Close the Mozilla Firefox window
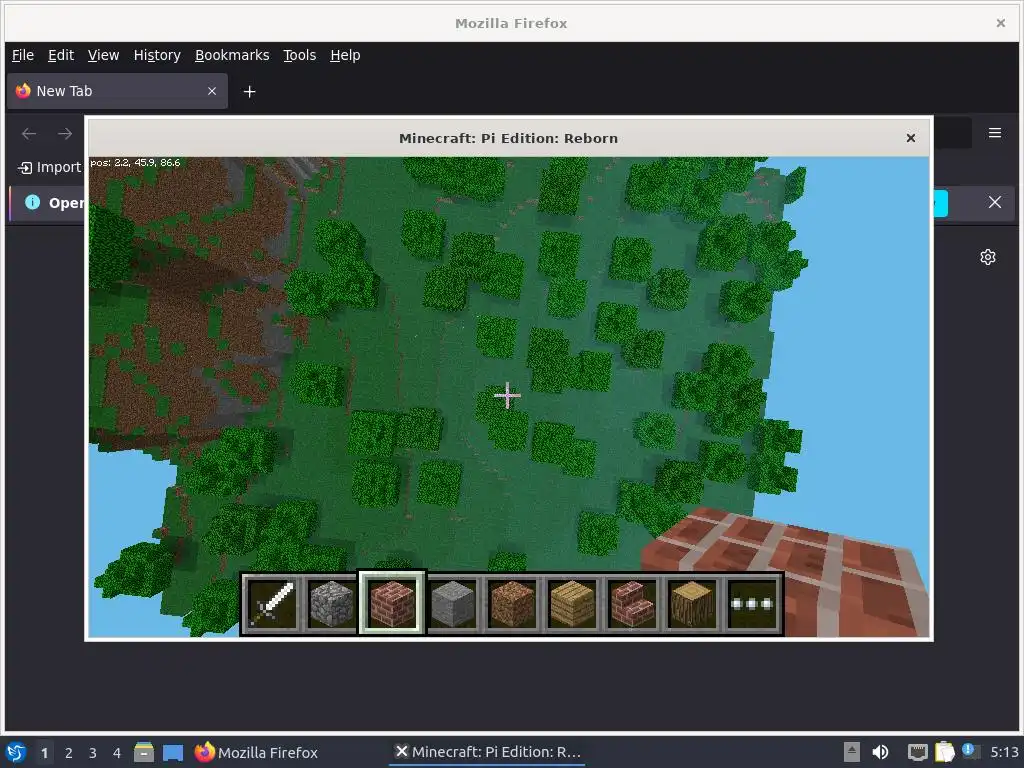Screen dimensions: 1024x768 click(1000, 24)
